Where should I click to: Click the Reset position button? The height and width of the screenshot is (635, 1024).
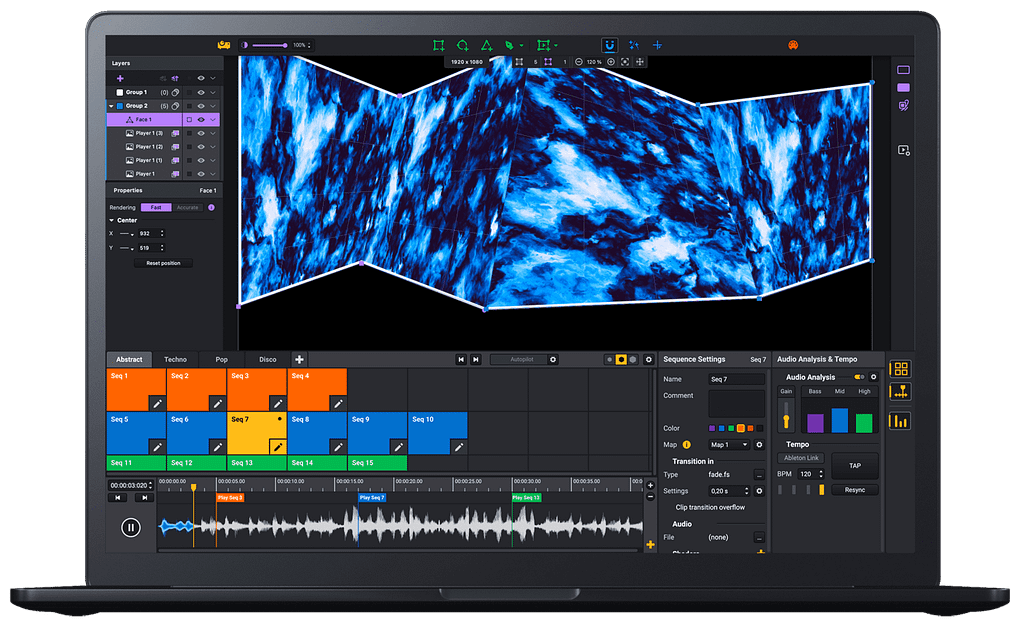163,263
